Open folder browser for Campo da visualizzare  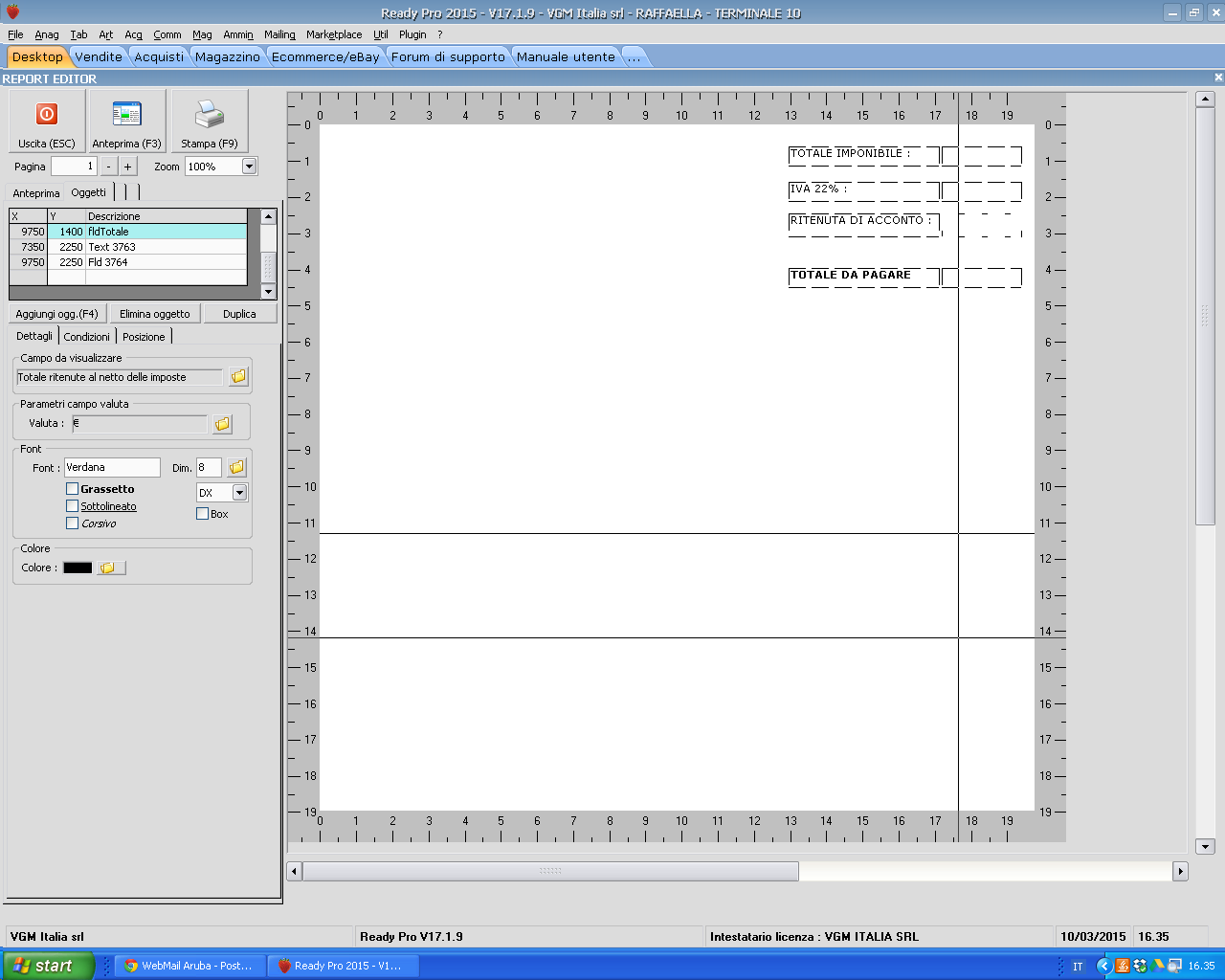238,377
